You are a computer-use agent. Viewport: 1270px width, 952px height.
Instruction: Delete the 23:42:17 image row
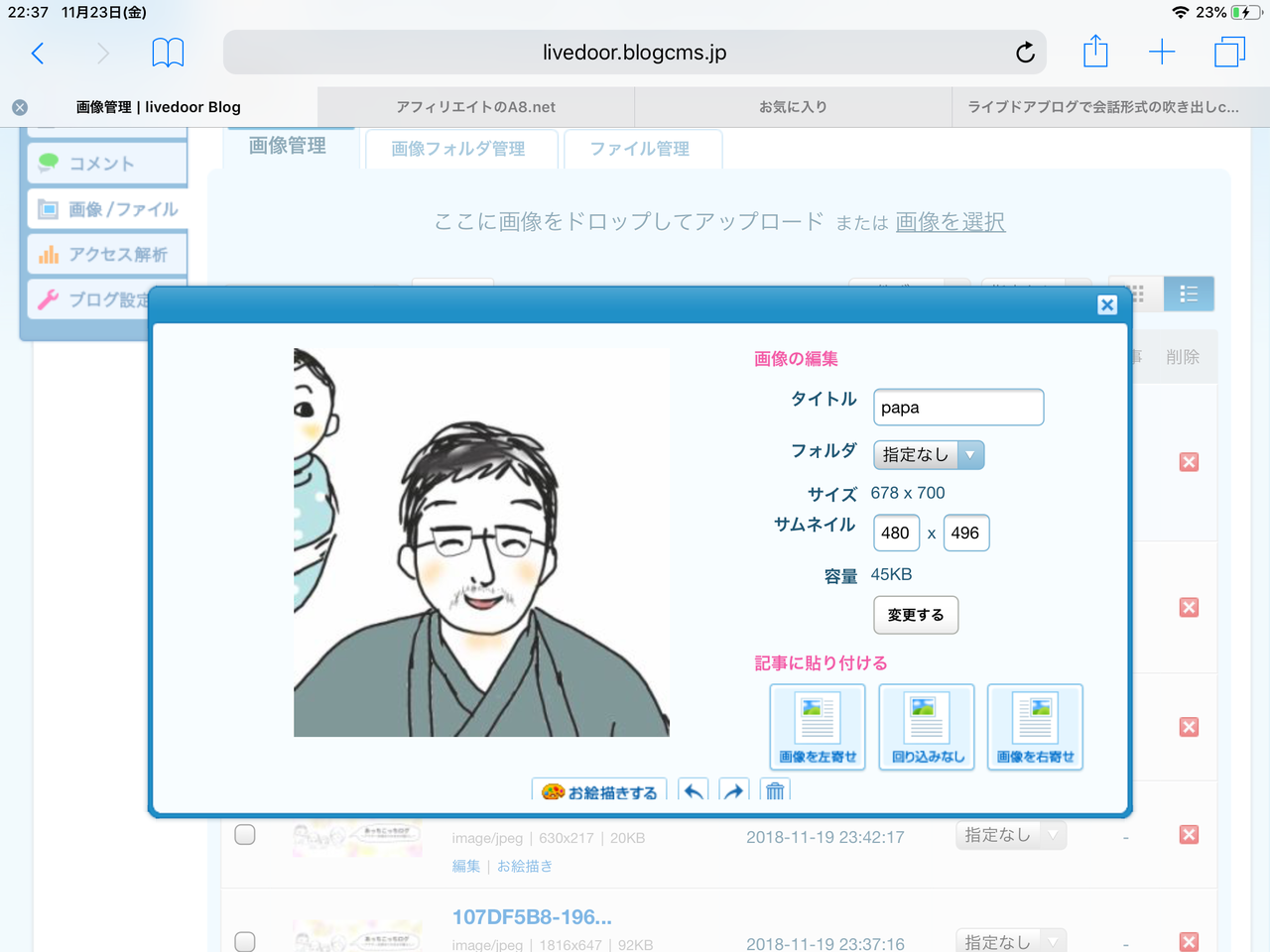tap(1189, 835)
